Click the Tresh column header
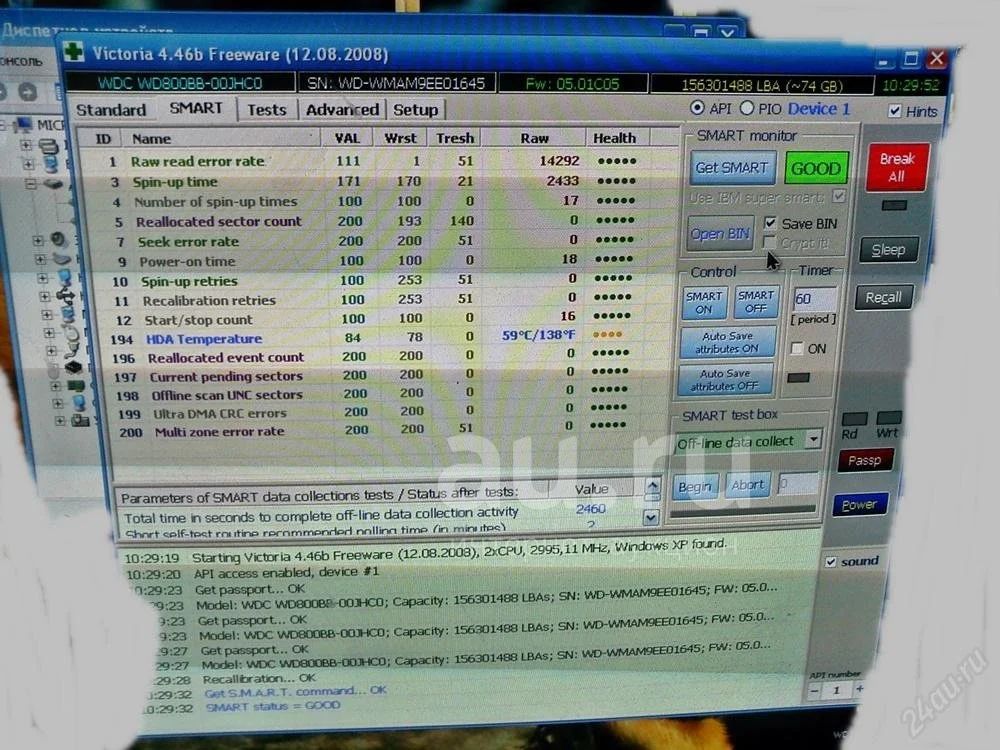The height and width of the screenshot is (750, 1000). pyautogui.click(x=455, y=138)
